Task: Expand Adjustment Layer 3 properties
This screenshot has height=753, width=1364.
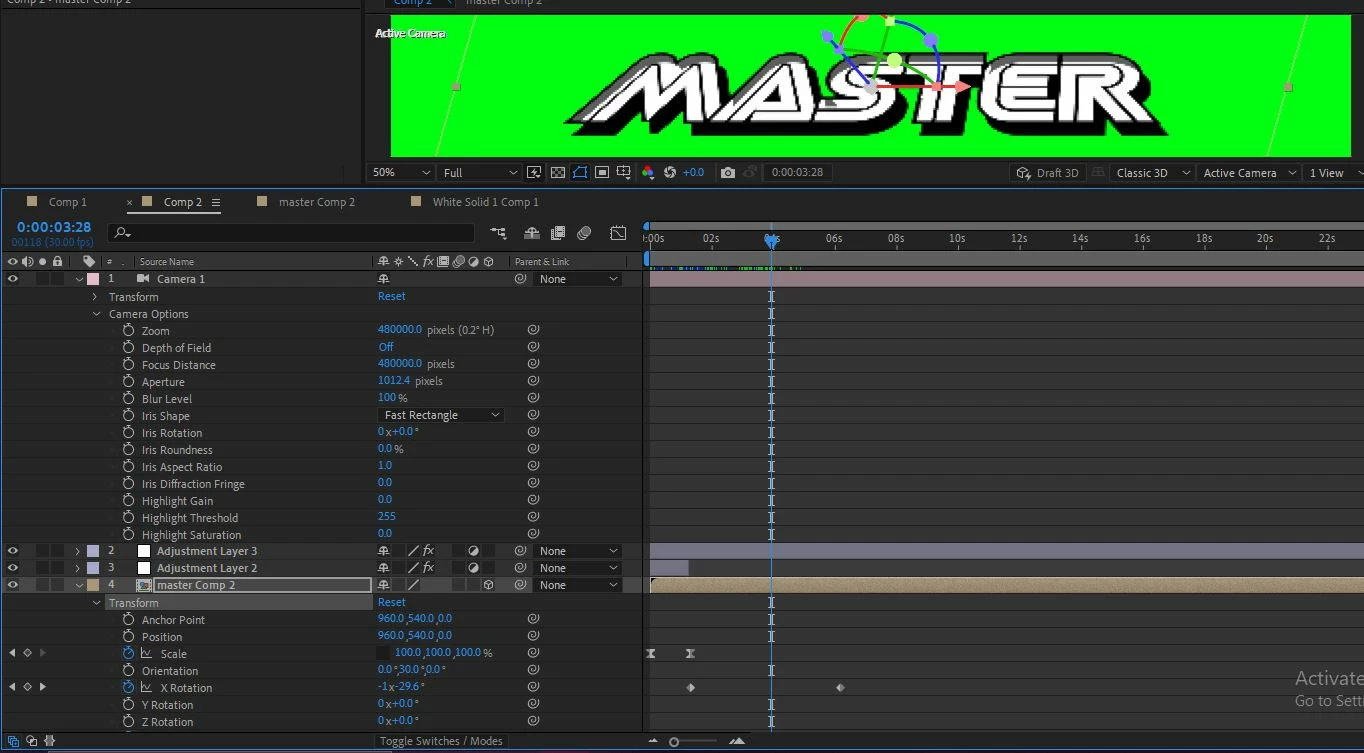Action: point(78,551)
